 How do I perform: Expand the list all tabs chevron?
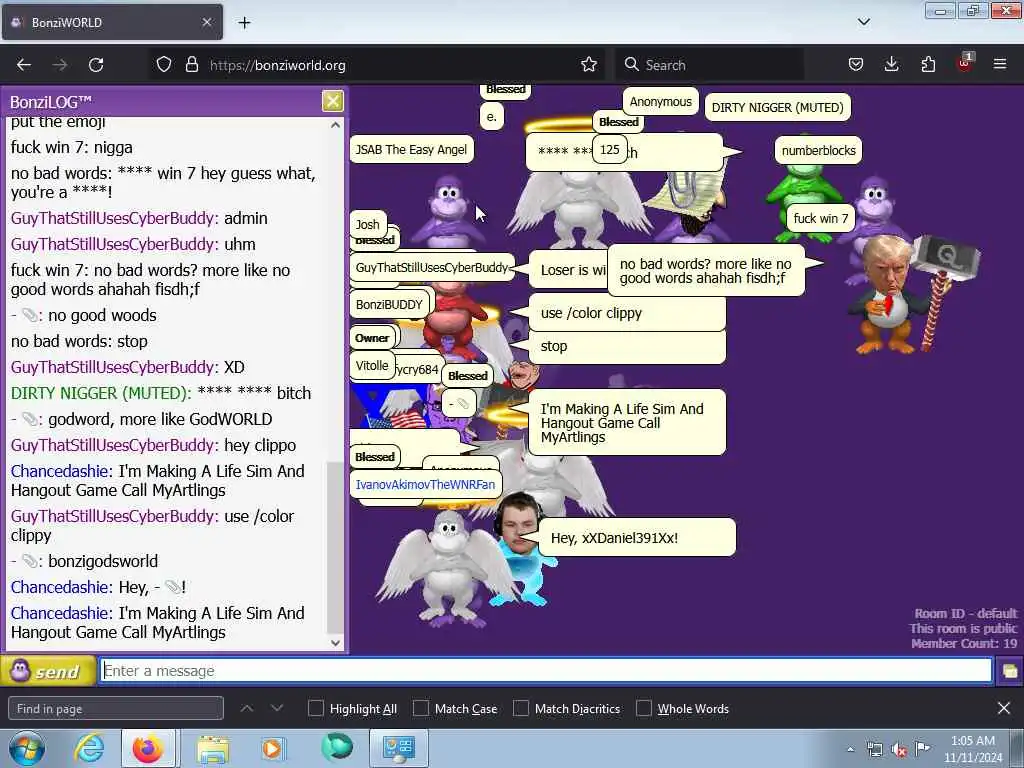864,22
